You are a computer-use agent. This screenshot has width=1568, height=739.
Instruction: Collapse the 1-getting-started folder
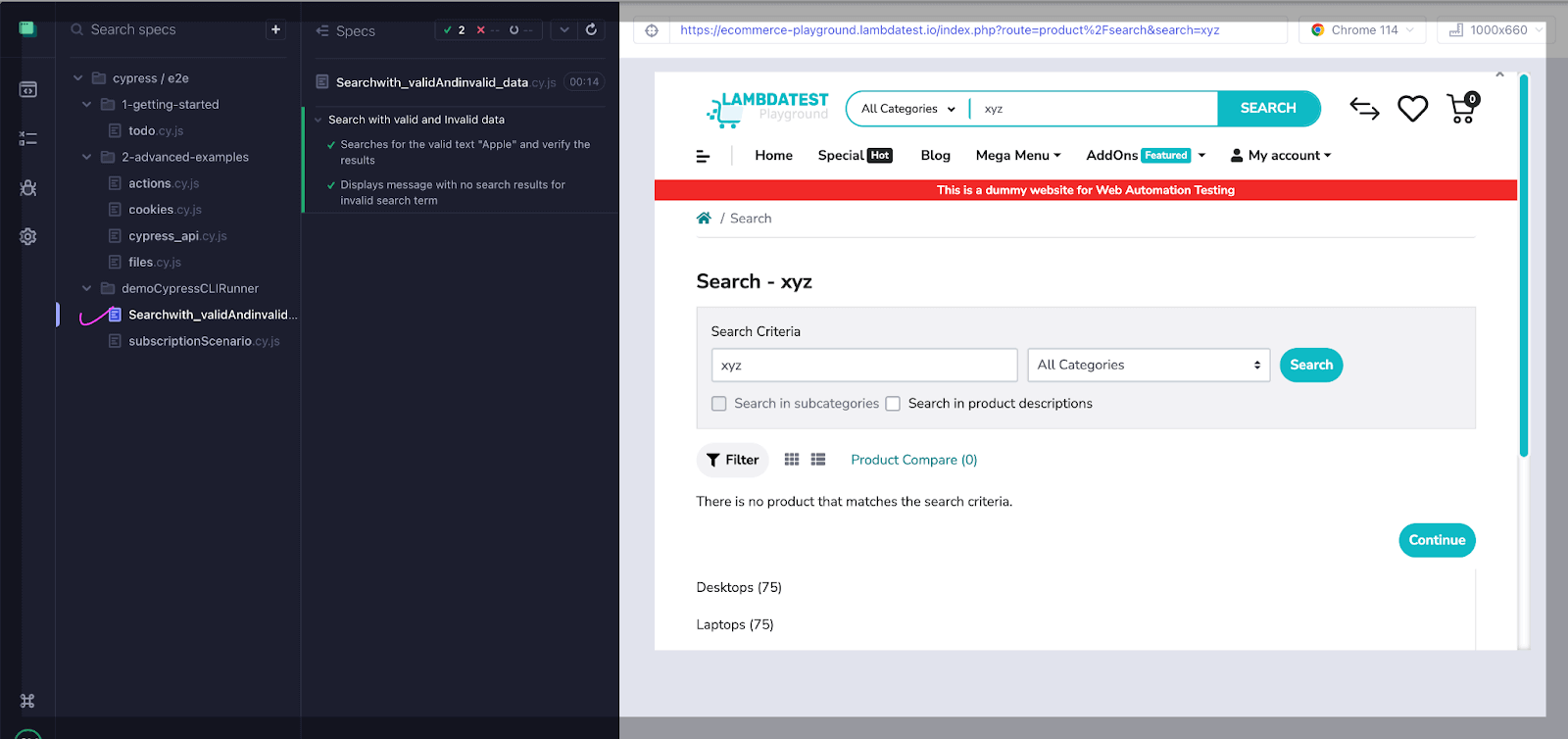[x=86, y=105]
